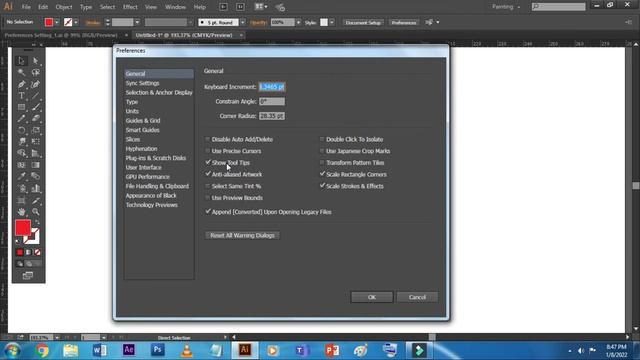
Task: Open Photoshop from the taskbar
Action: (158, 350)
